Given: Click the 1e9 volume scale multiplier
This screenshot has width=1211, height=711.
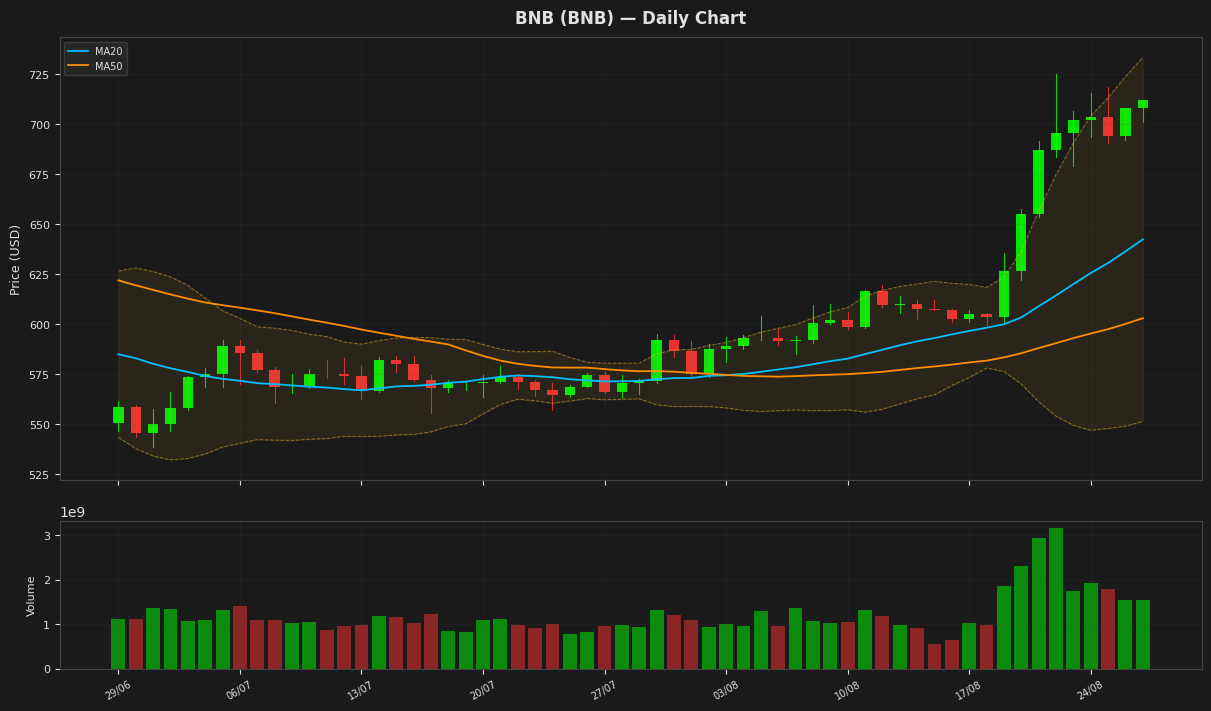Looking at the screenshot, I should point(72,513).
